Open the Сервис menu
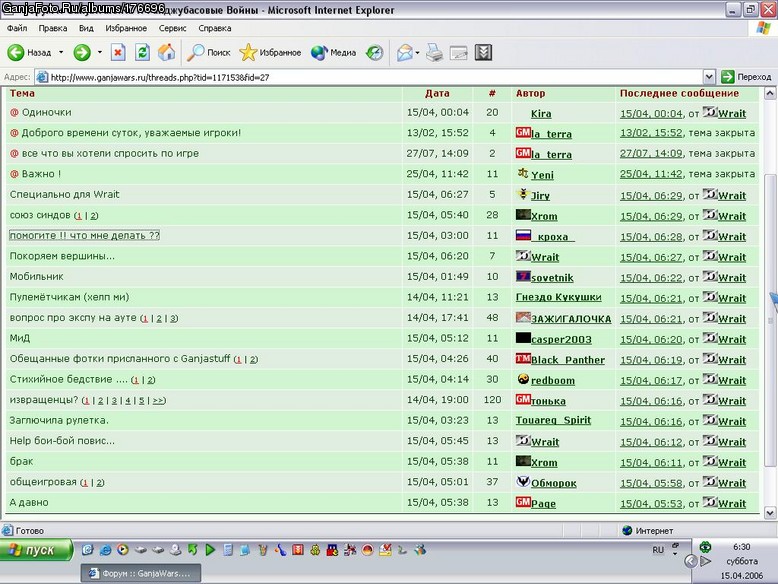778x584 pixels. click(x=172, y=28)
